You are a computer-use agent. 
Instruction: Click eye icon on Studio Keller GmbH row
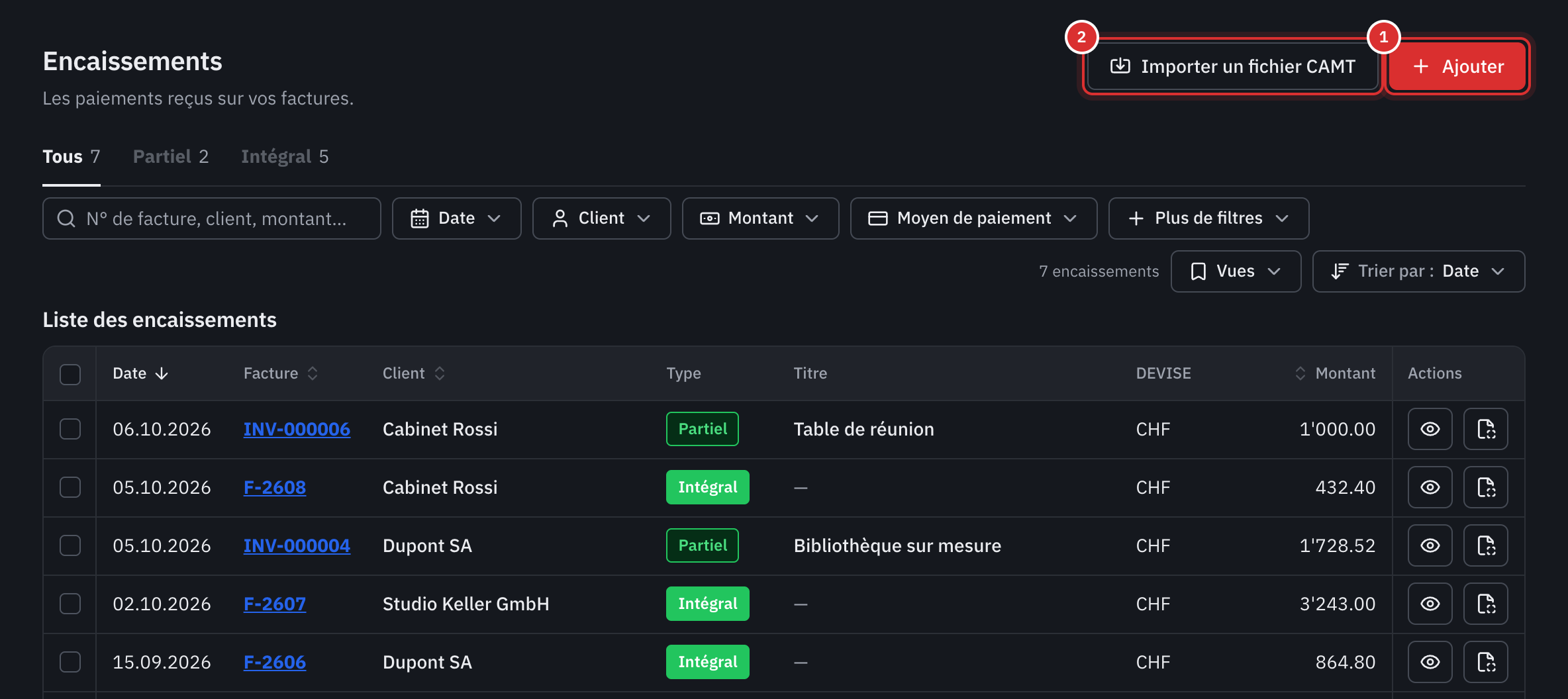coord(1430,604)
